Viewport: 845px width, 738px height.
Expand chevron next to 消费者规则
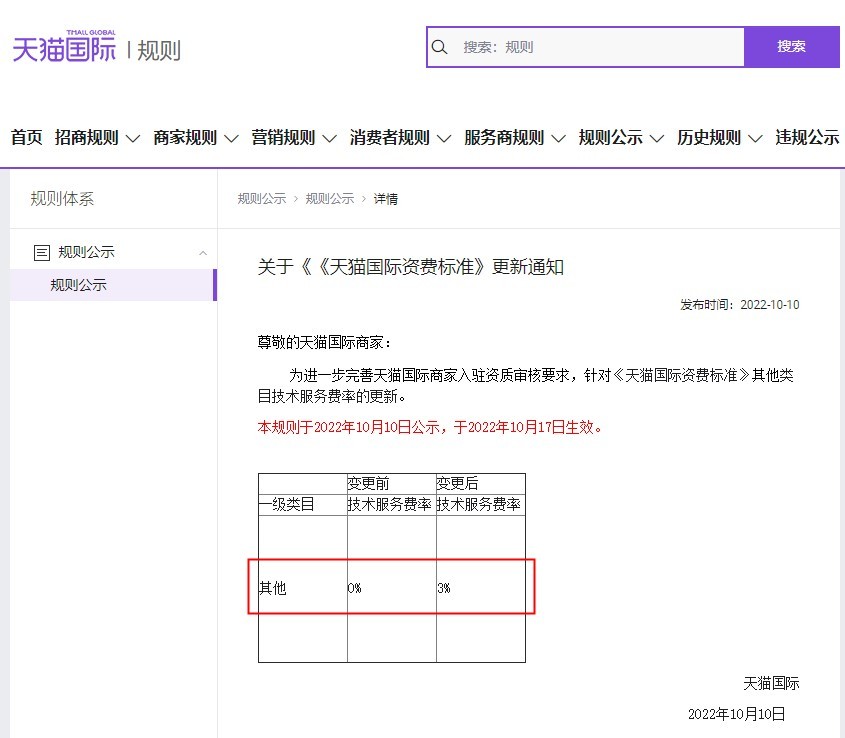click(444, 139)
